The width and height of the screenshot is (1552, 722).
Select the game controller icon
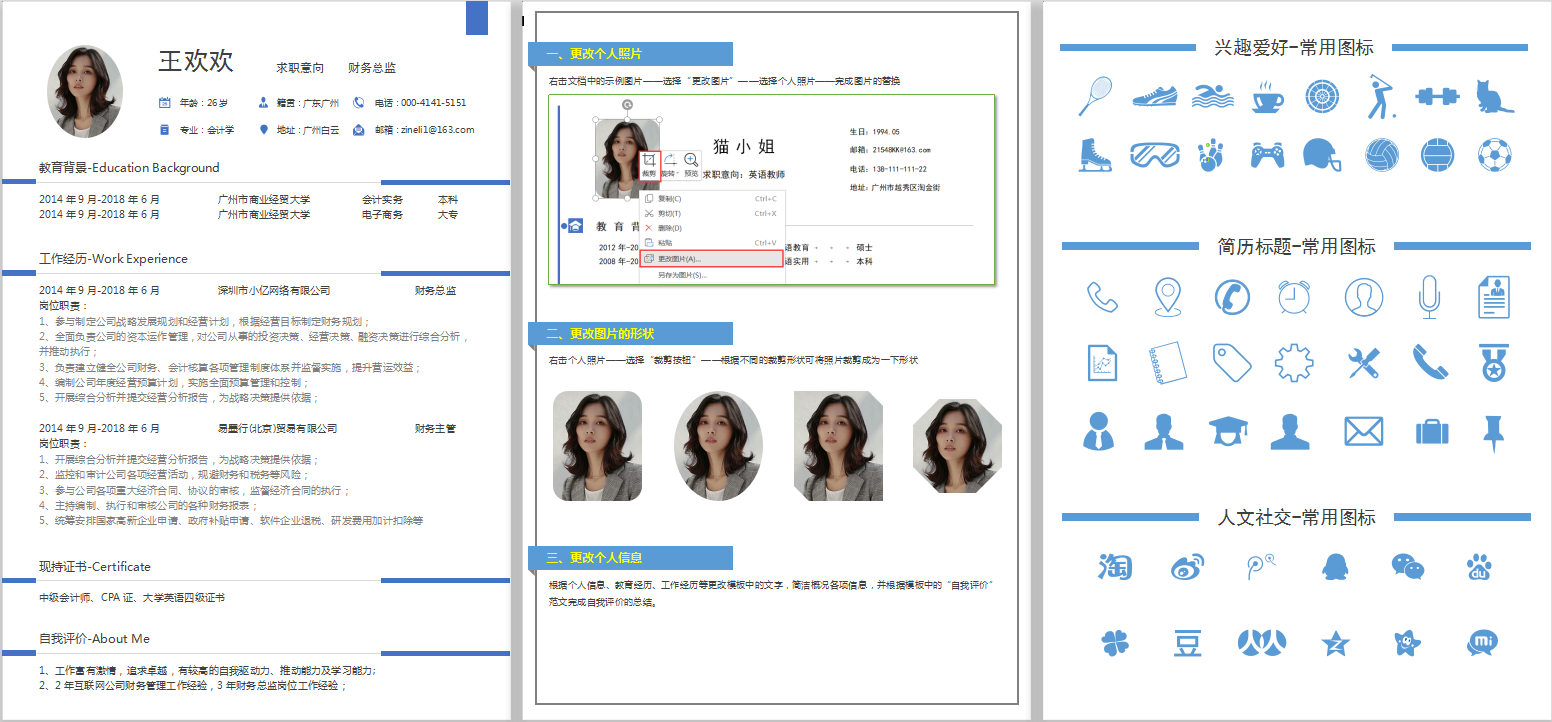(x=1267, y=155)
